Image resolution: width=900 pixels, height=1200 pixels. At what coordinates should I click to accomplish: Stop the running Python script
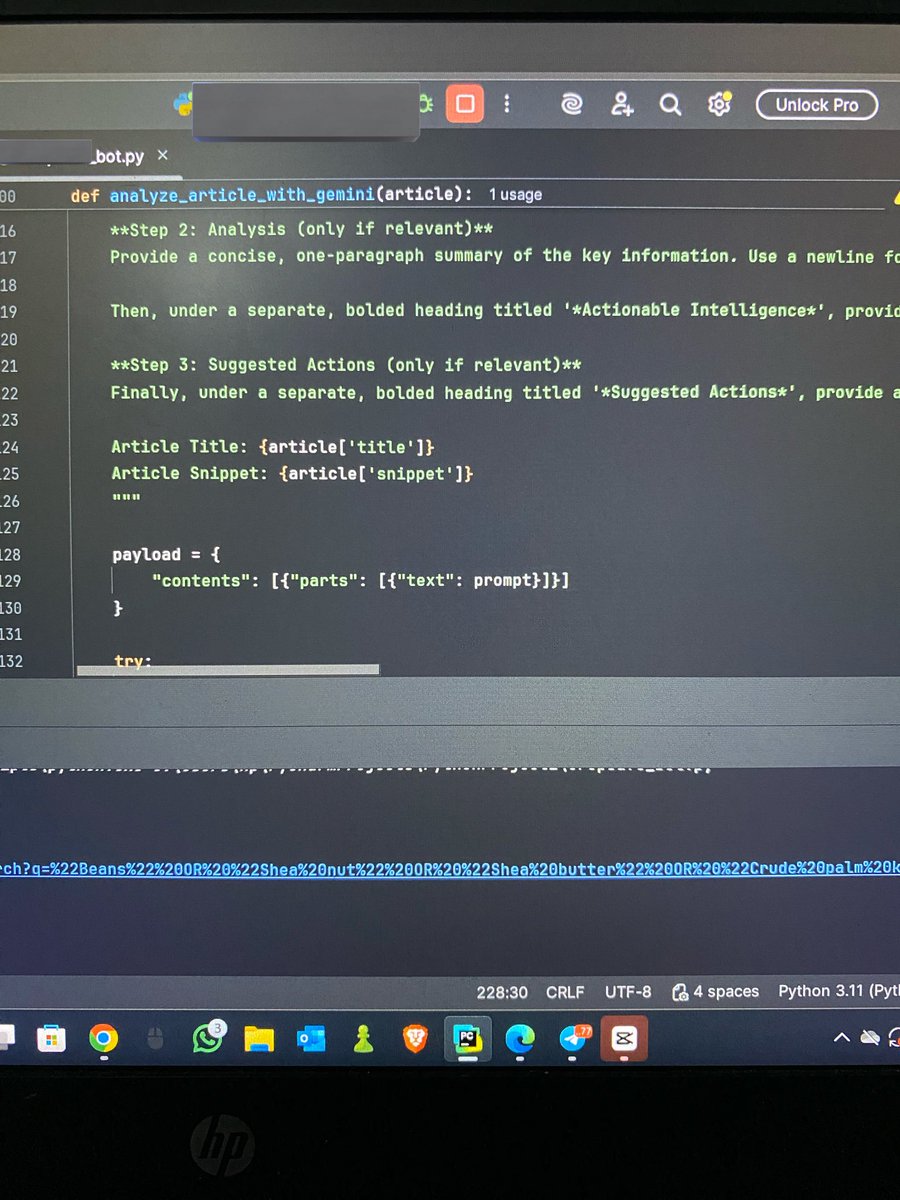463,103
